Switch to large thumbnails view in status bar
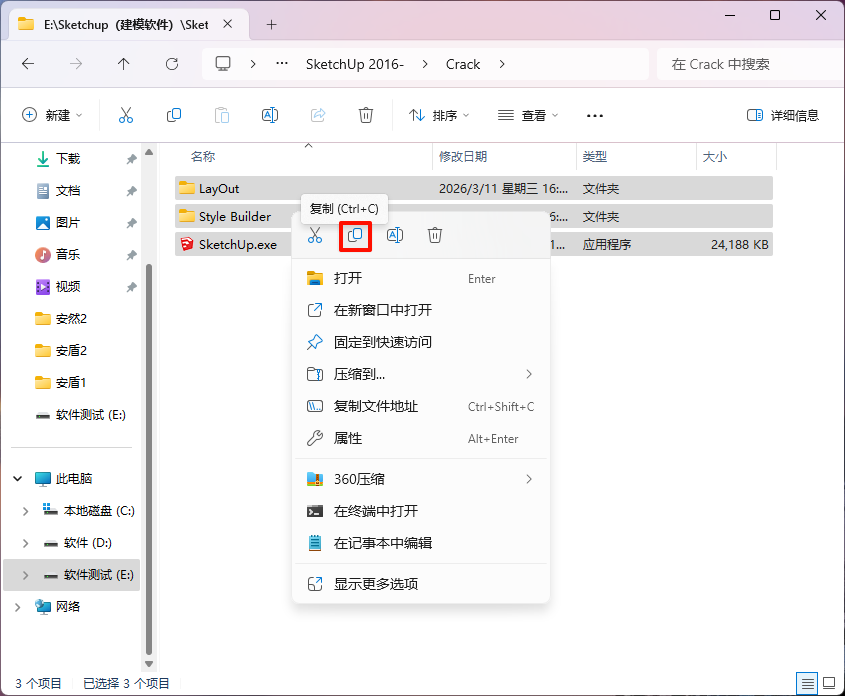The width and height of the screenshot is (845, 696). 829,684
